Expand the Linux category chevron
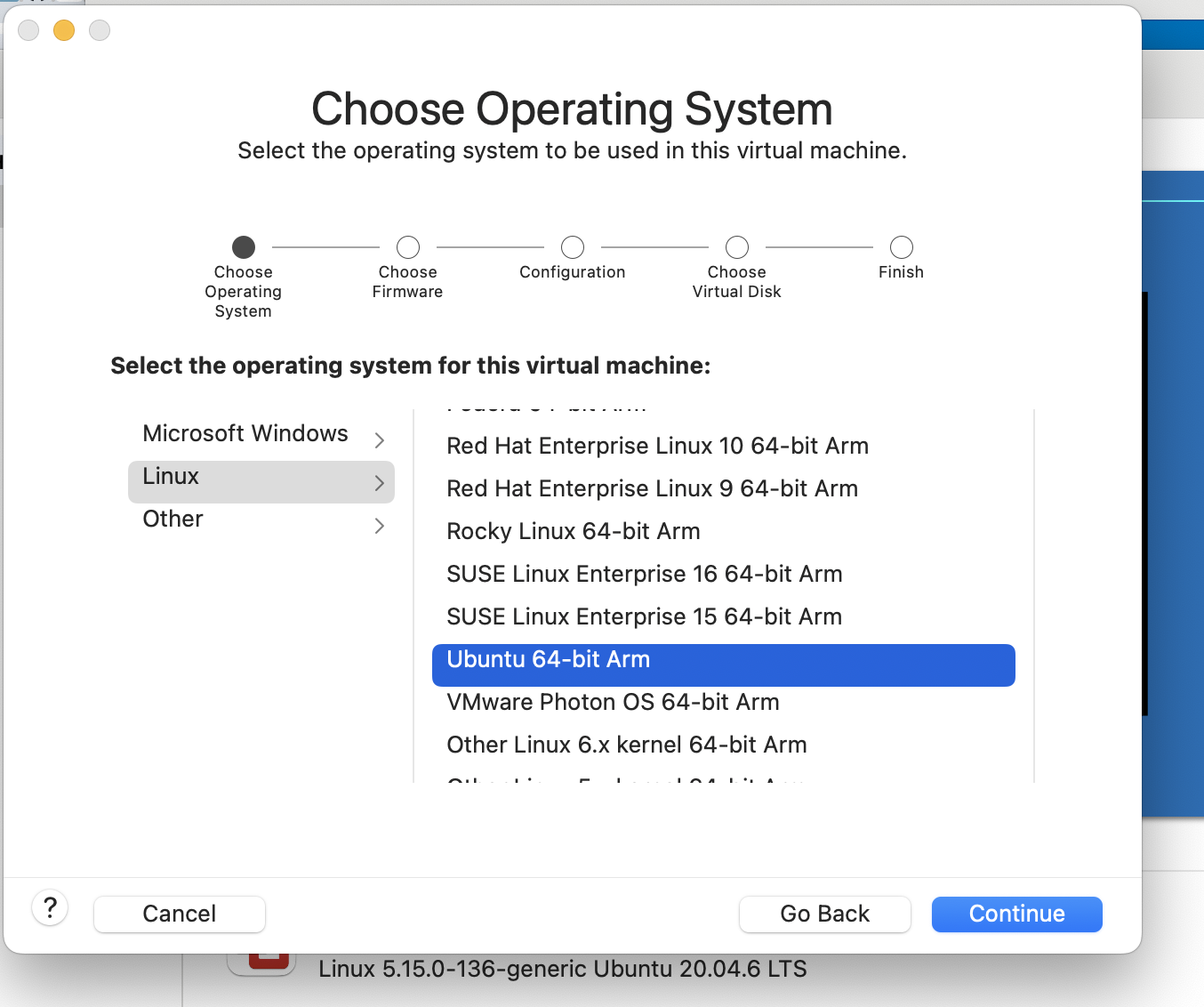Screen dimensions: 1204x1007 click(x=380, y=483)
